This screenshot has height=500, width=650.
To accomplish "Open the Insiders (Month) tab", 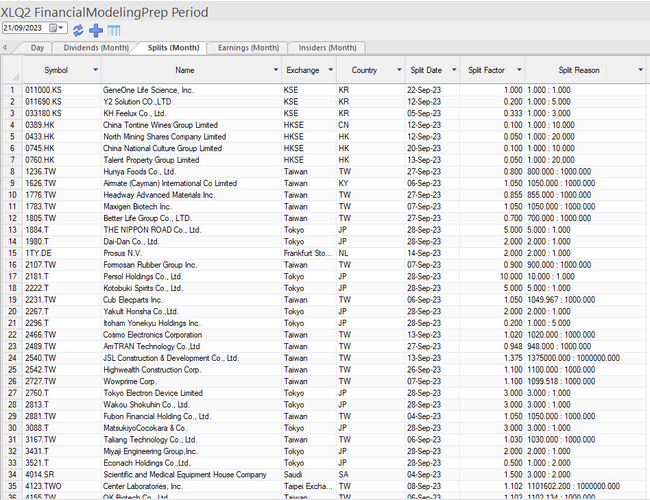I will pos(327,48).
